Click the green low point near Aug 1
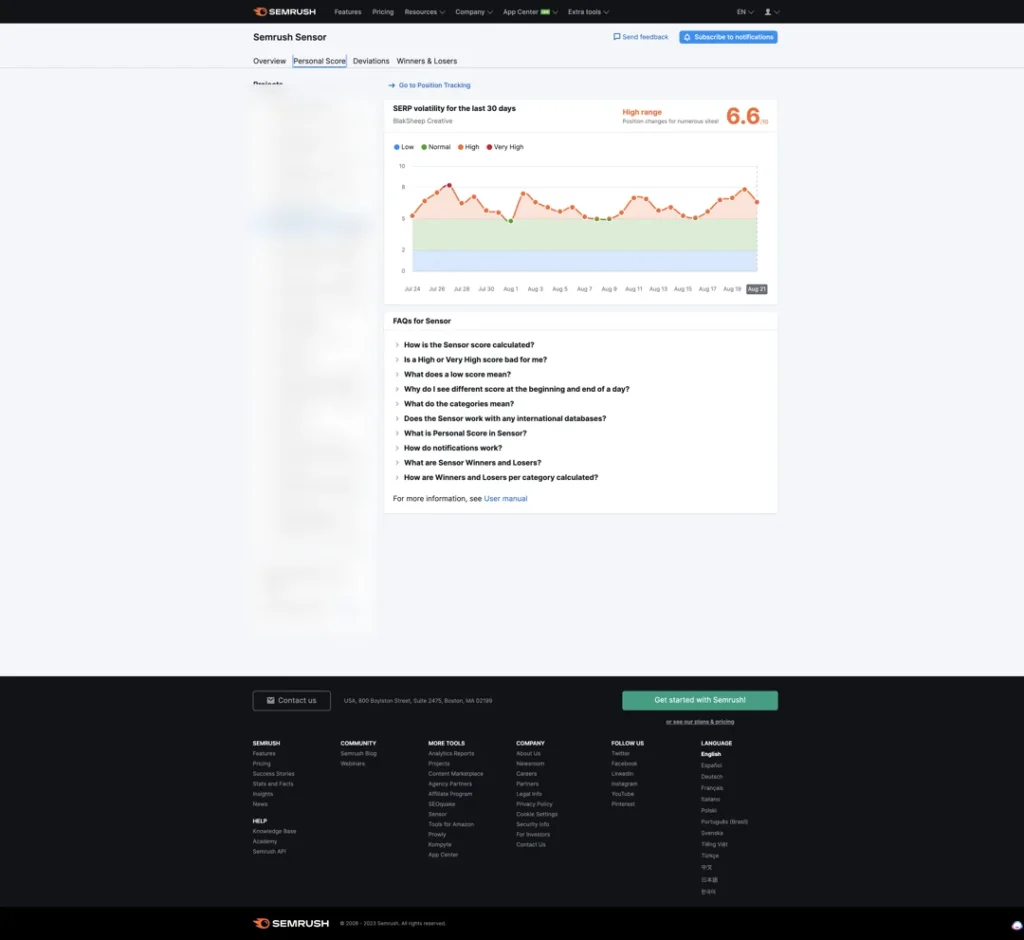The height and width of the screenshot is (940, 1024). 511,221
